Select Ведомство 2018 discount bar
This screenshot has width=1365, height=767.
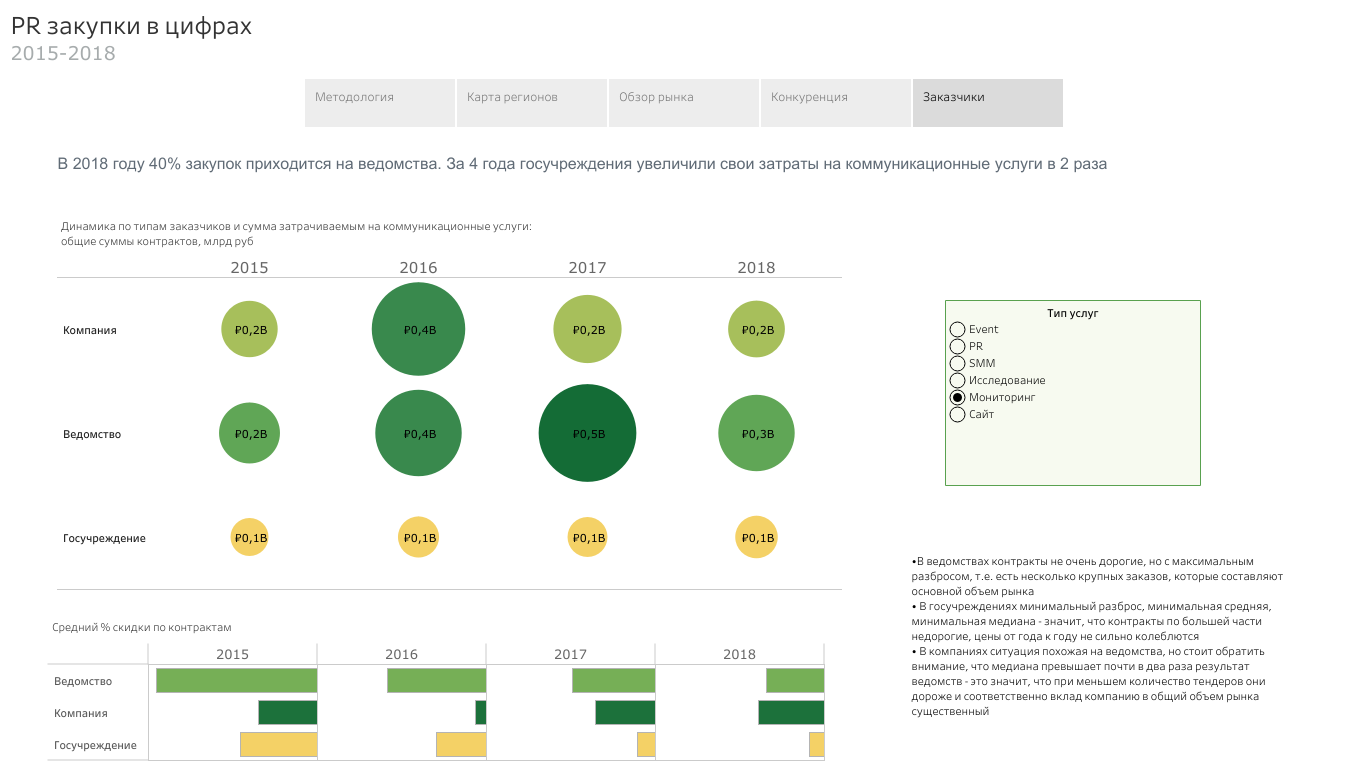click(795, 680)
